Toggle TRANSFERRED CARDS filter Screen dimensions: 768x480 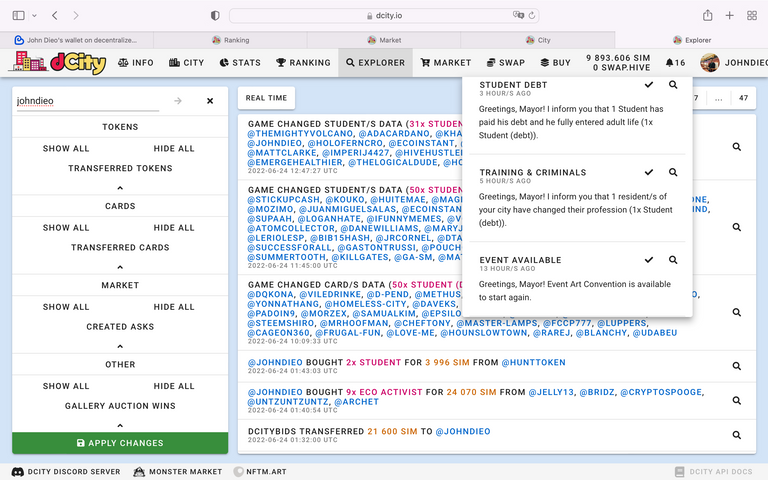[120, 248]
